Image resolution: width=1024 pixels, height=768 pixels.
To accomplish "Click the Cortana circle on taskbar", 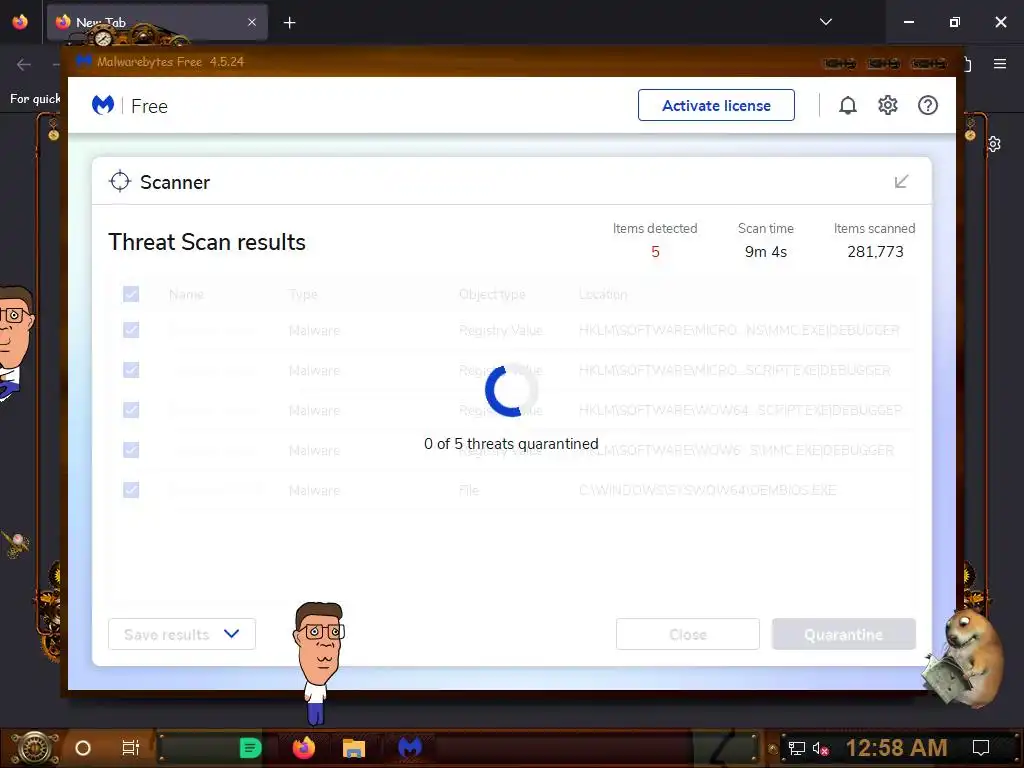I will coord(83,748).
